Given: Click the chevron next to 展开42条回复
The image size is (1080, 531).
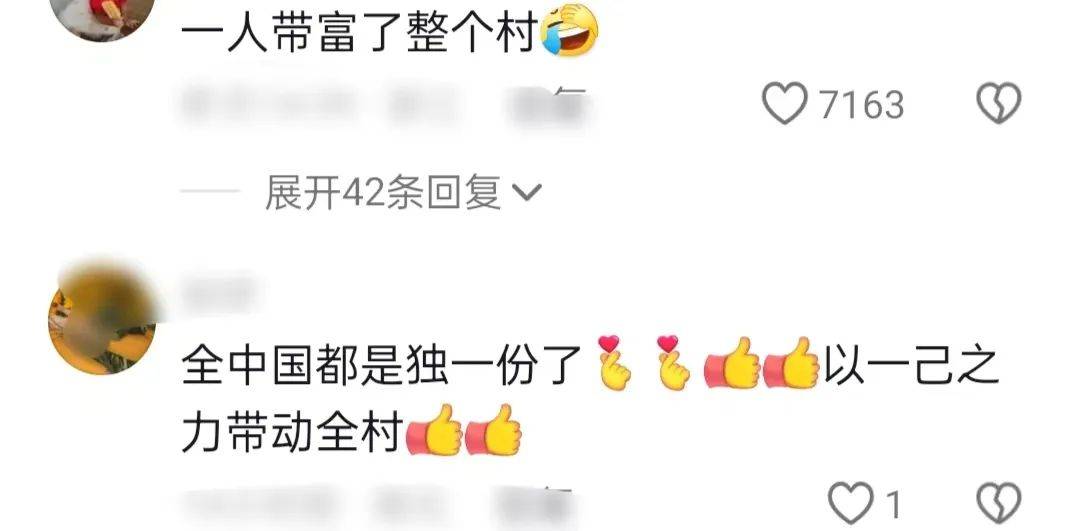Looking at the screenshot, I should (528, 193).
